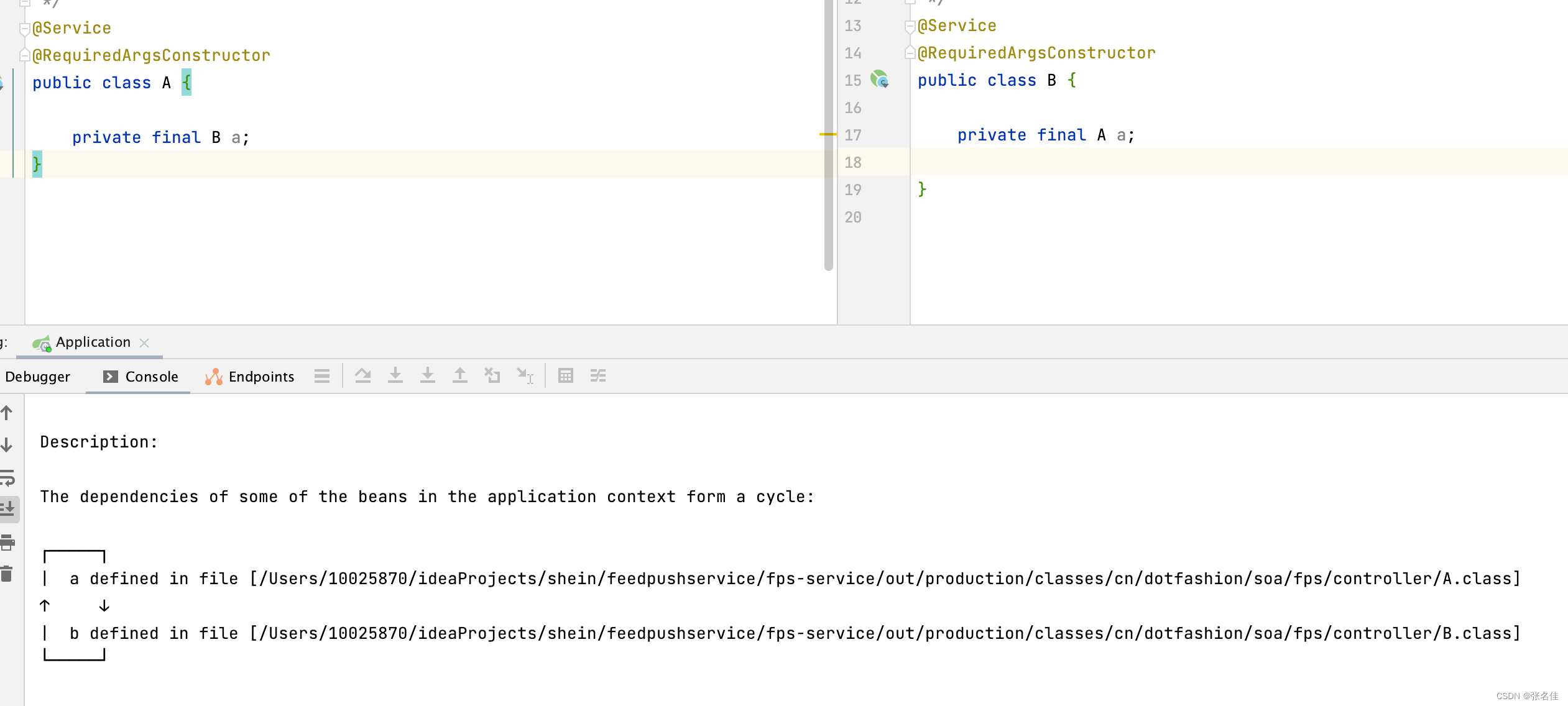This screenshot has width=1568, height=706.
Task: Click the Spring bean gutter icon for class B
Action: coord(879,80)
